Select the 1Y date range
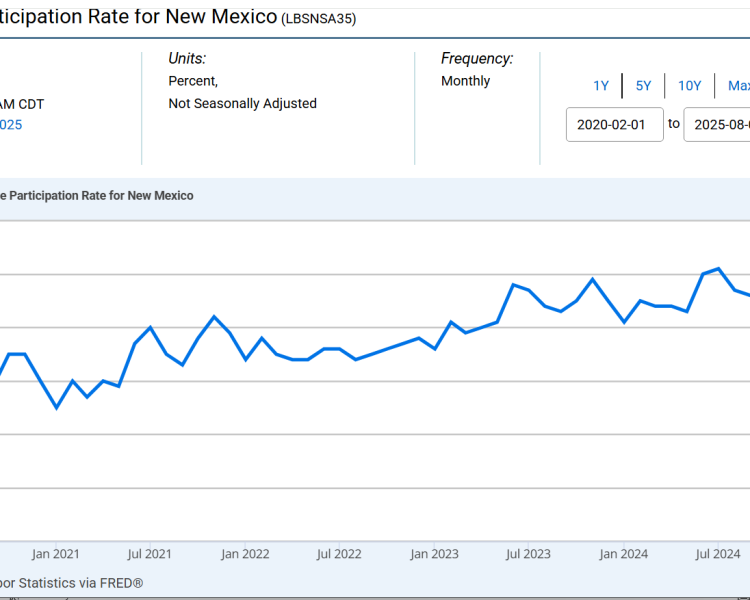Image resolution: width=750 pixels, height=600 pixels. pos(601,86)
